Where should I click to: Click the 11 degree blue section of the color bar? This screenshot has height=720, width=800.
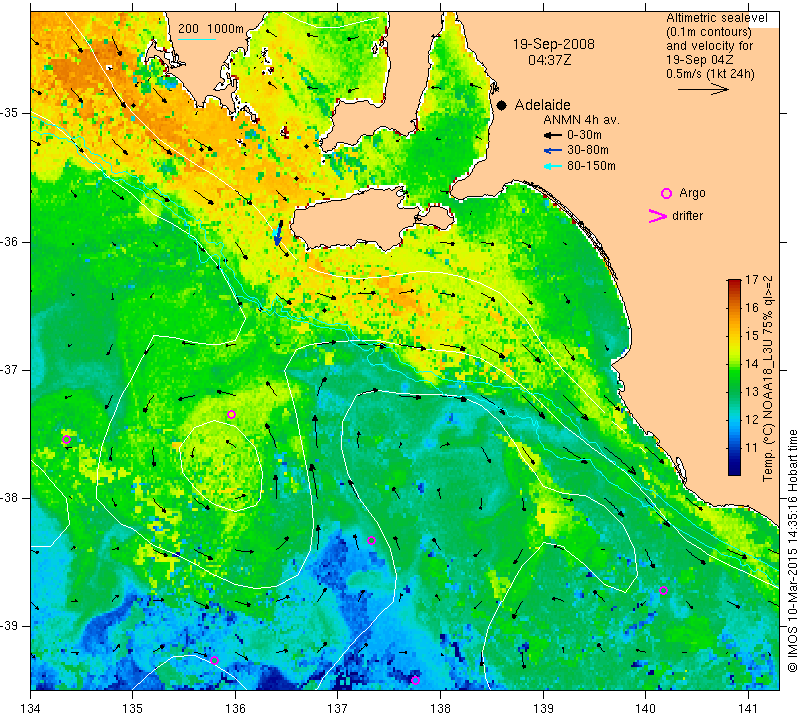click(x=734, y=448)
